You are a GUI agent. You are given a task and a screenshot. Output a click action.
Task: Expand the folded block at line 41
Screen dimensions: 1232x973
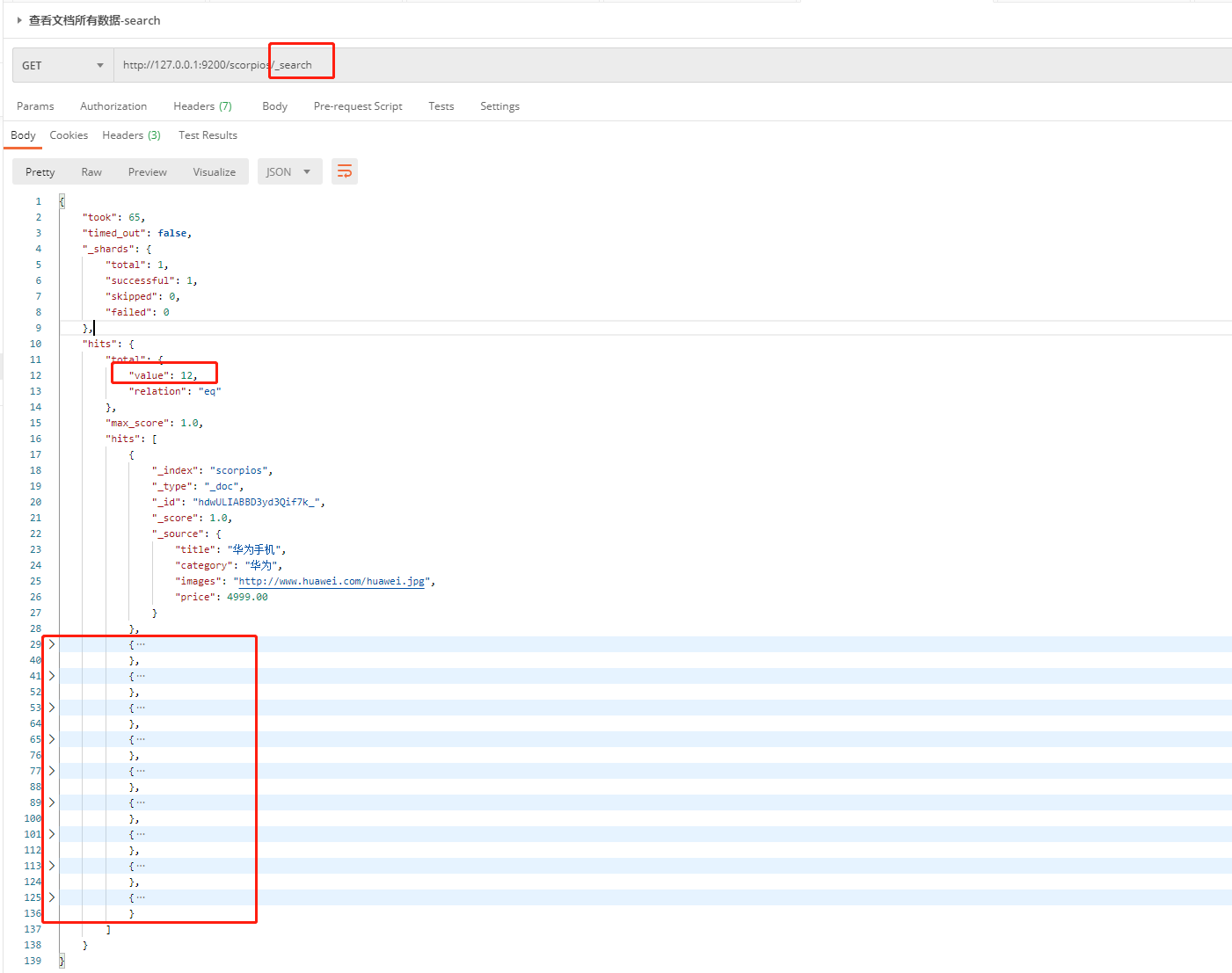click(52, 676)
